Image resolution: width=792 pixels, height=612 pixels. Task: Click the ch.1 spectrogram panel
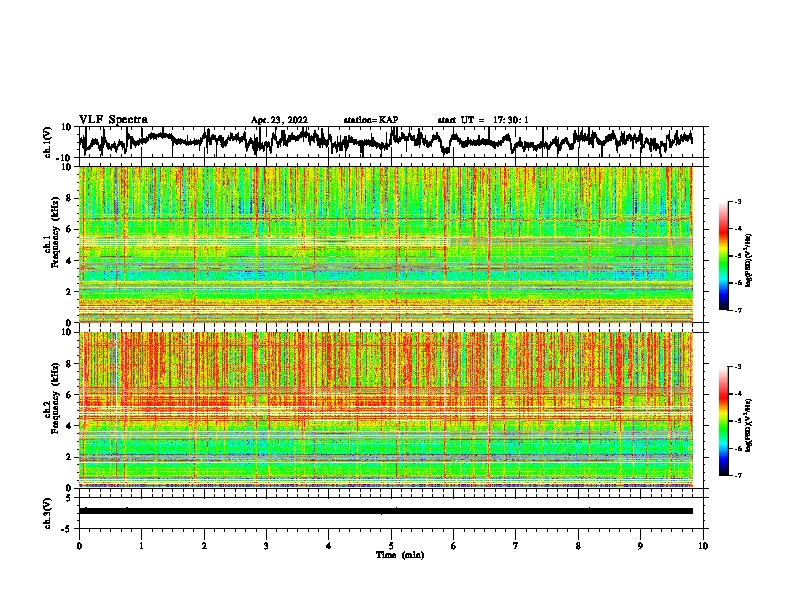pyautogui.click(x=386, y=244)
